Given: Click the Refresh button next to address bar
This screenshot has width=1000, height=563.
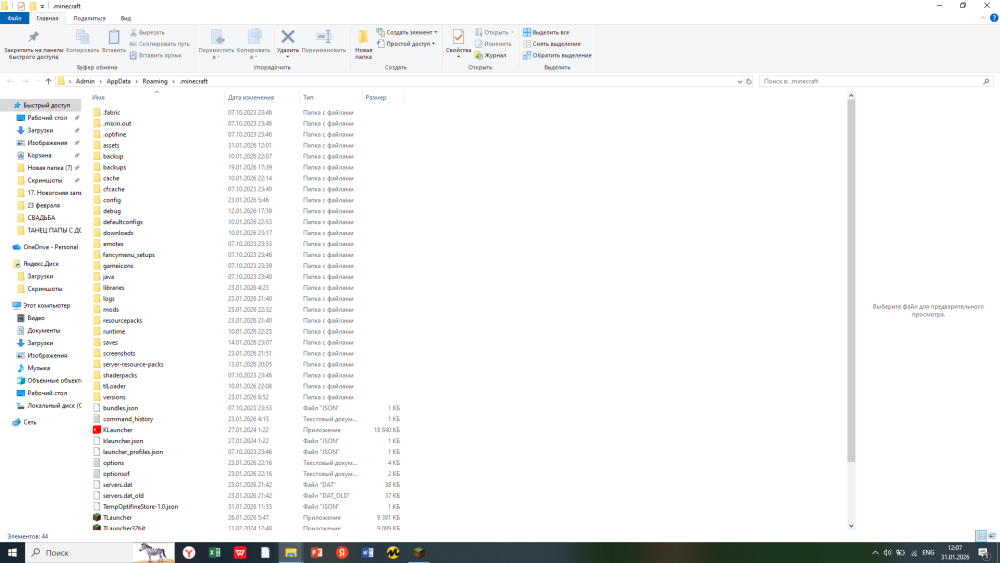Looking at the screenshot, I should click(x=749, y=82).
